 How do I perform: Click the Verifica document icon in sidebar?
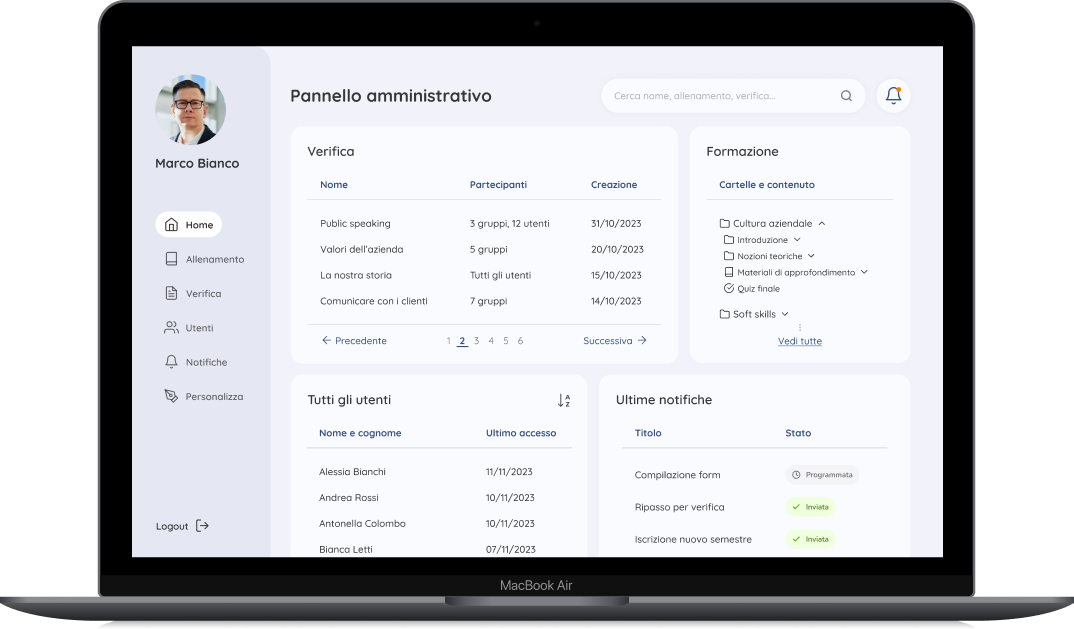[x=171, y=293]
